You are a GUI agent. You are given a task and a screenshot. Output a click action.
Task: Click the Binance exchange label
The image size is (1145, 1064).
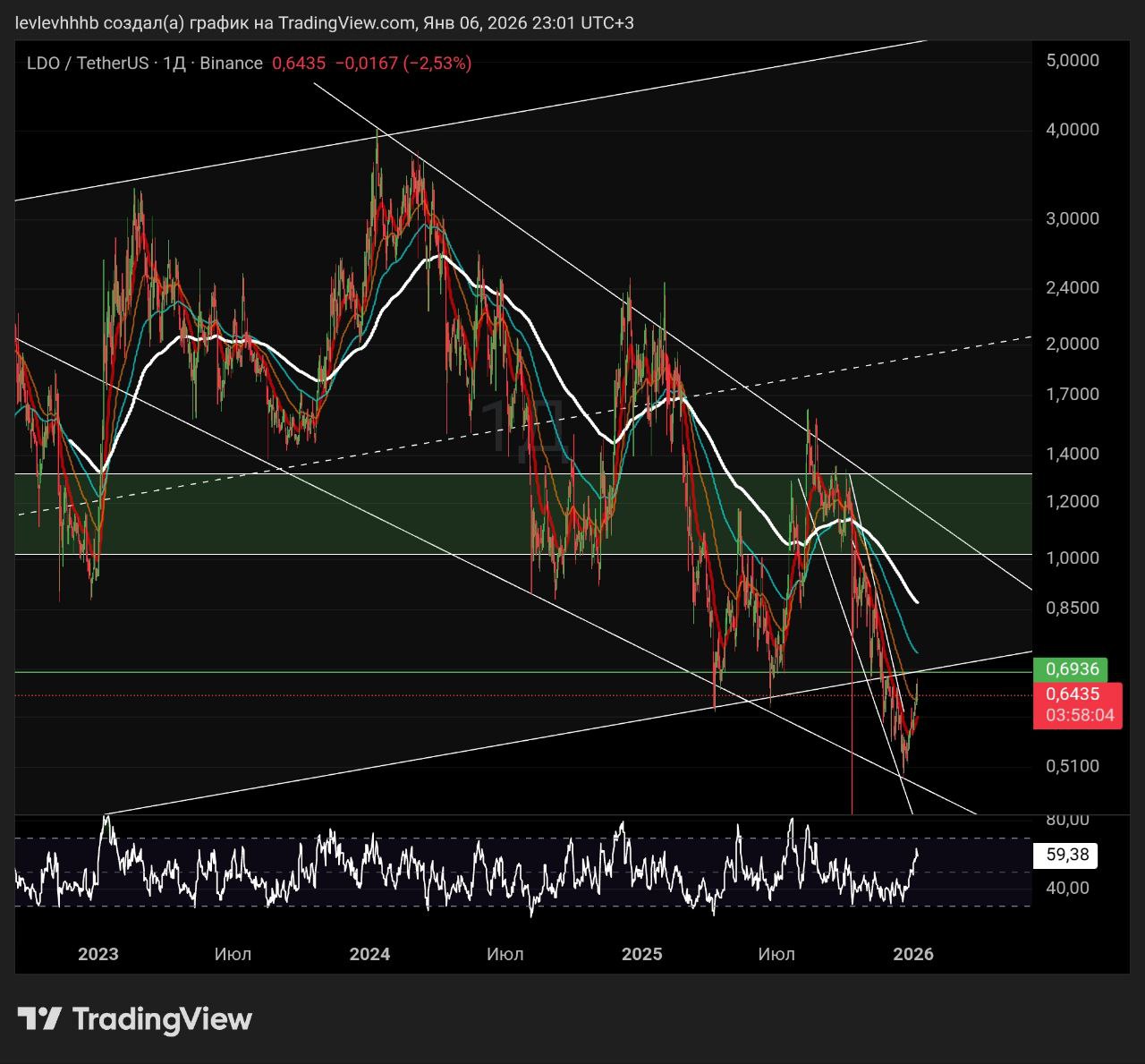[231, 64]
